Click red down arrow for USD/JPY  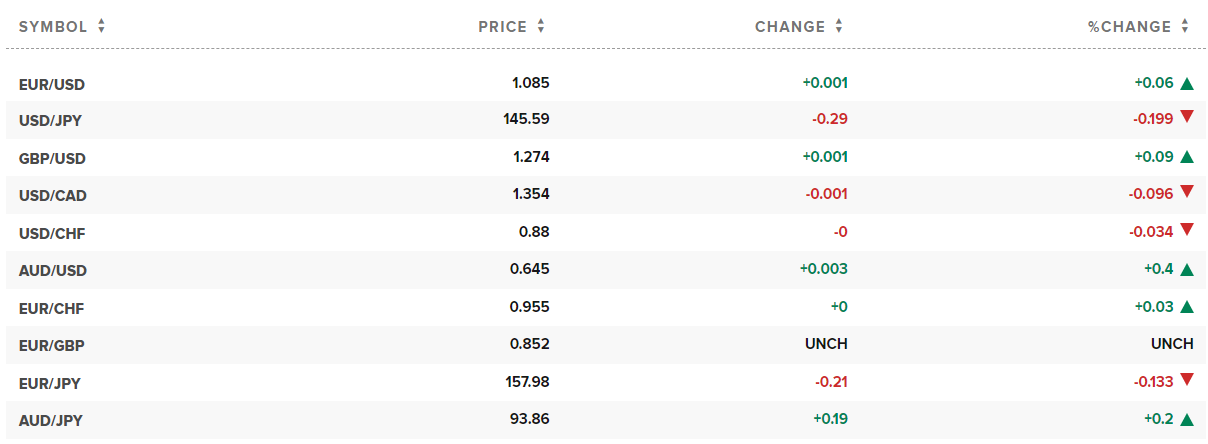pyautogui.click(x=1187, y=118)
